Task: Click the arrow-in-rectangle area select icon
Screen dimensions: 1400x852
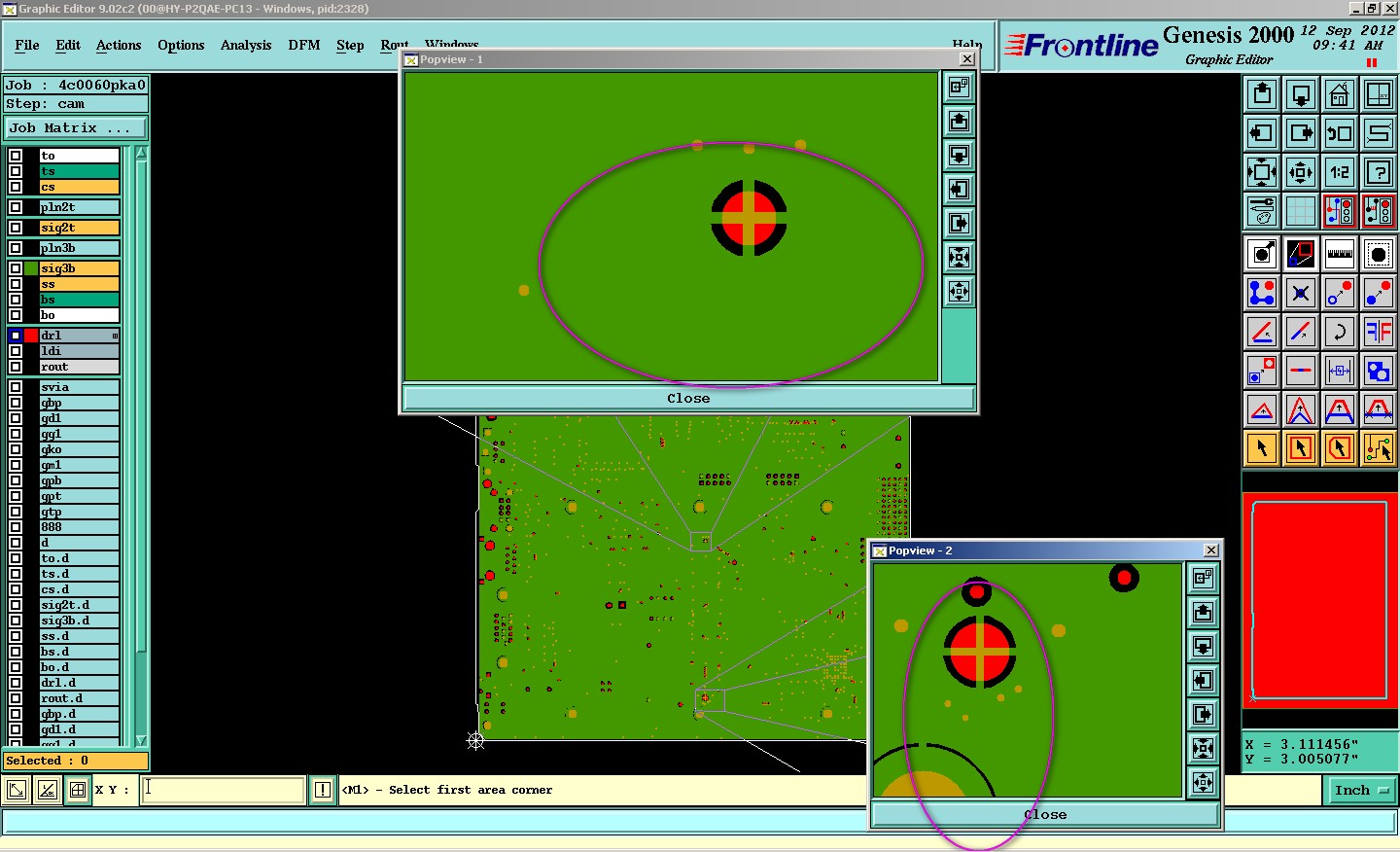Action: click(1301, 448)
